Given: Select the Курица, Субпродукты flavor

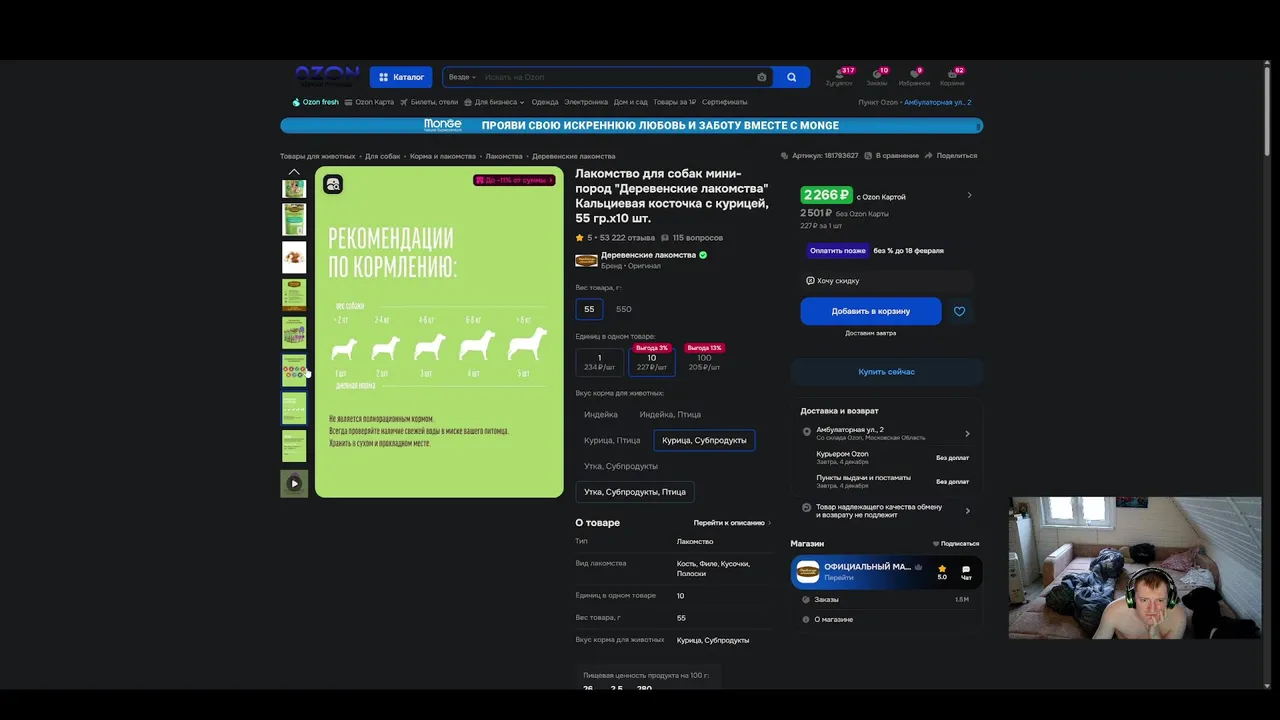Looking at the screenshot, I should [x=704, y=440].
